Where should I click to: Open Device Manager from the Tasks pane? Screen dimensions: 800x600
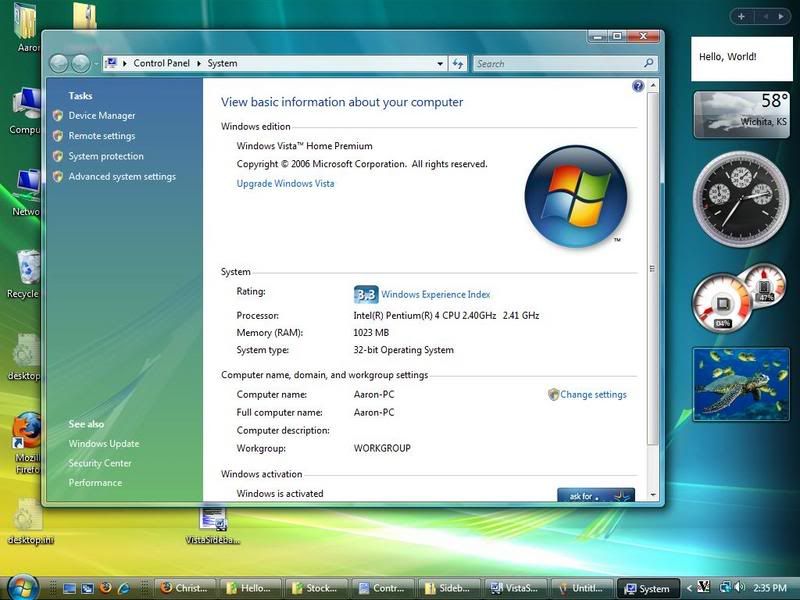tap(101, 116)
